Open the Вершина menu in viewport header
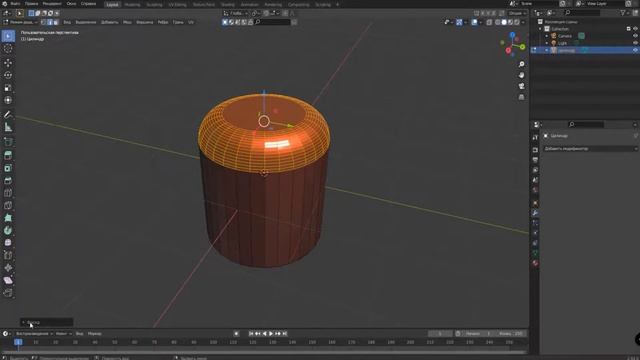The width and height of the screenshot is (640, 360). [x=144, y=22]
